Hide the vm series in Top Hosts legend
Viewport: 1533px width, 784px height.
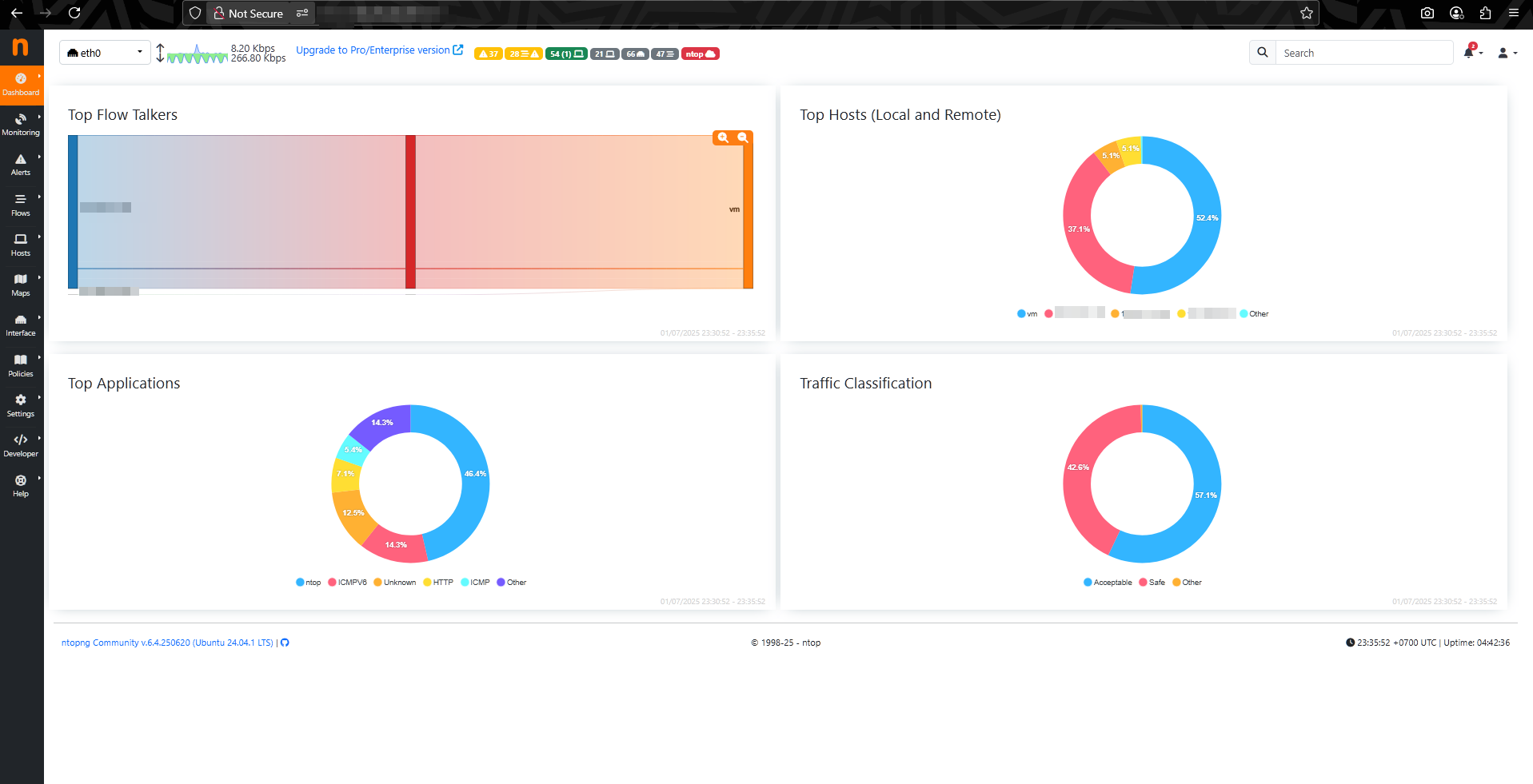[1028, 314]
